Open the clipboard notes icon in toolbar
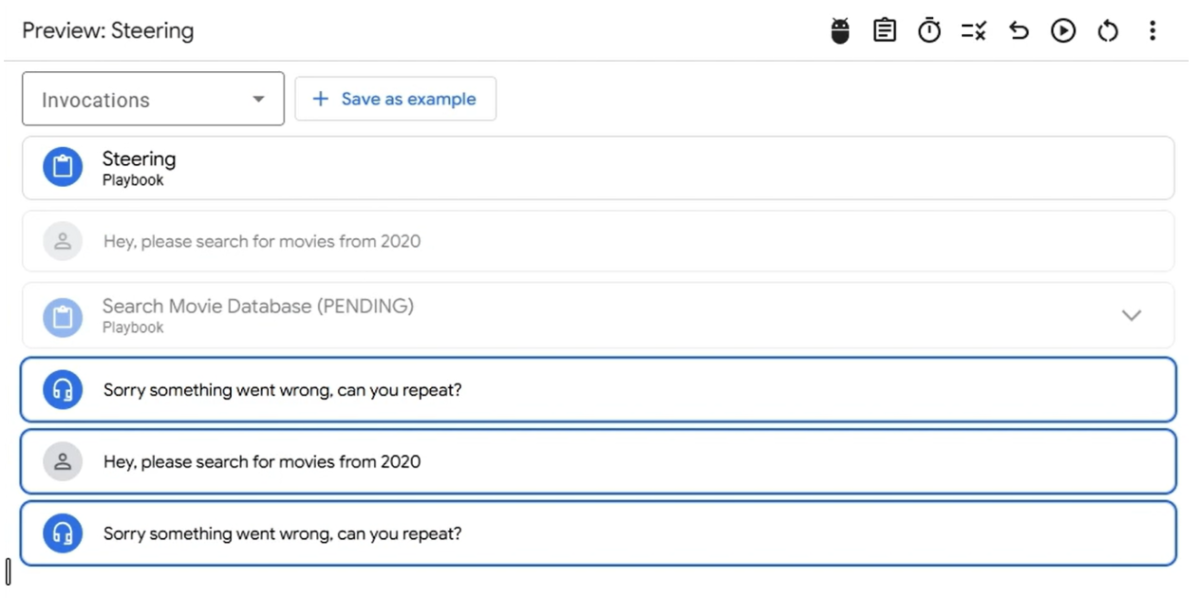The width and height of the screenshot is (1200, 598). click(x=884, y=31)
